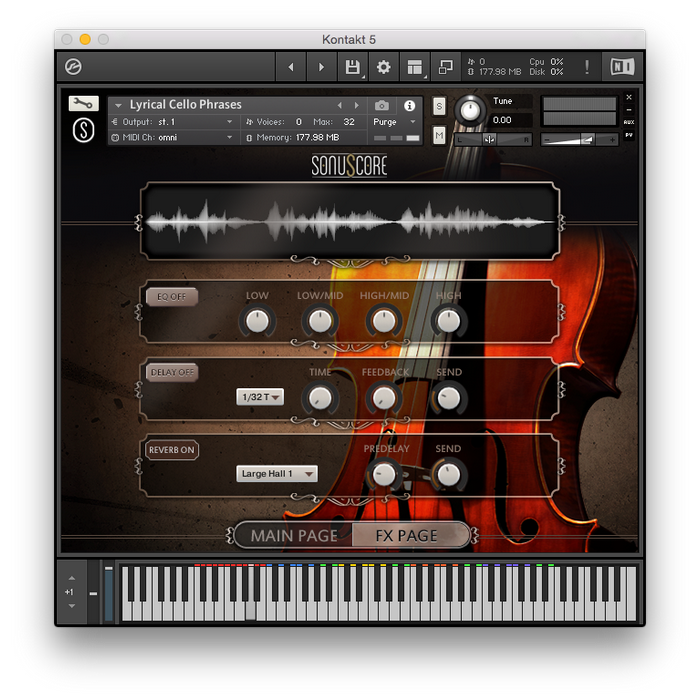Mute the instrument with M button
Viewport: 700px width, 700px height.
click(x=439, y=135)
